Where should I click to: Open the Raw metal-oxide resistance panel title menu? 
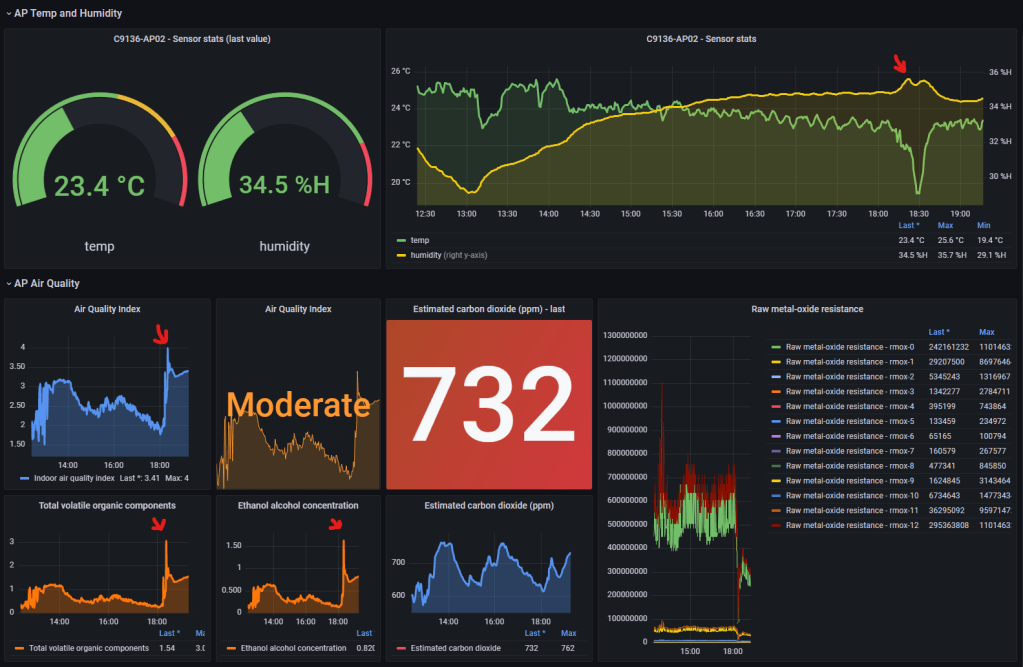(x=806, y=309)
